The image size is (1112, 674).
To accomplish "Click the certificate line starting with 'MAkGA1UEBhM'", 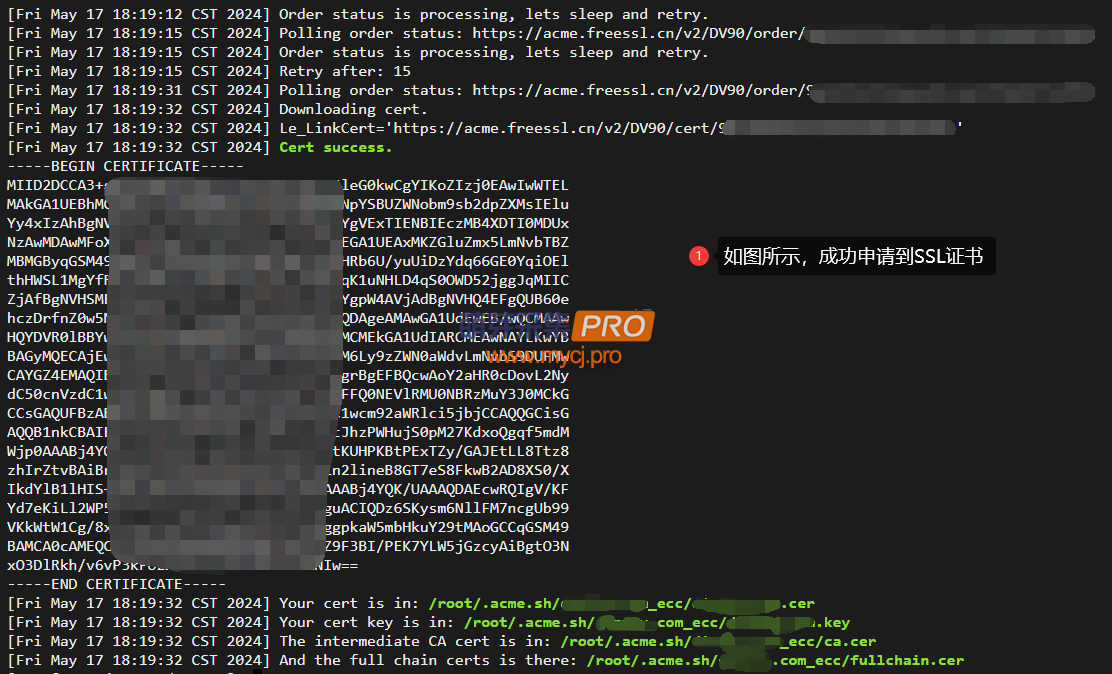I will point(288,204).
